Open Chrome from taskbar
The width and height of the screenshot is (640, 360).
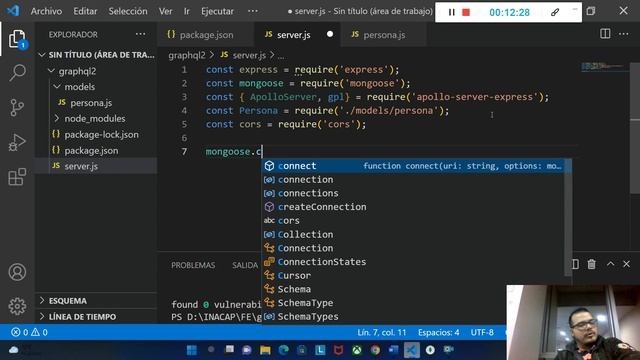pos(375,350)
